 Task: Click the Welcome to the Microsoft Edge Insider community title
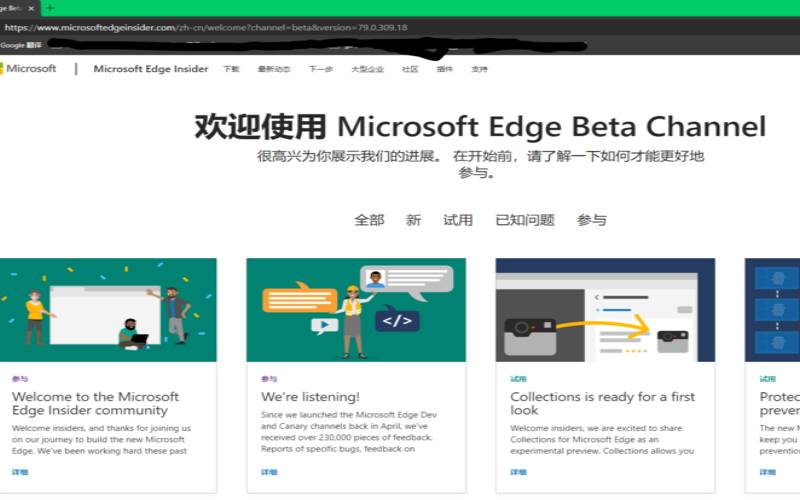[x=95, y=404]
